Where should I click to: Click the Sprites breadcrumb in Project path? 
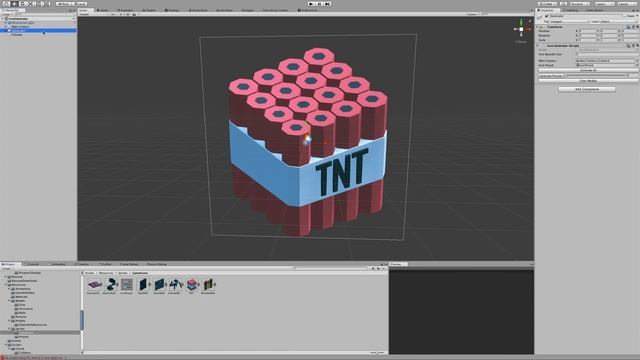pyautogui.click(x=122, y=273)
